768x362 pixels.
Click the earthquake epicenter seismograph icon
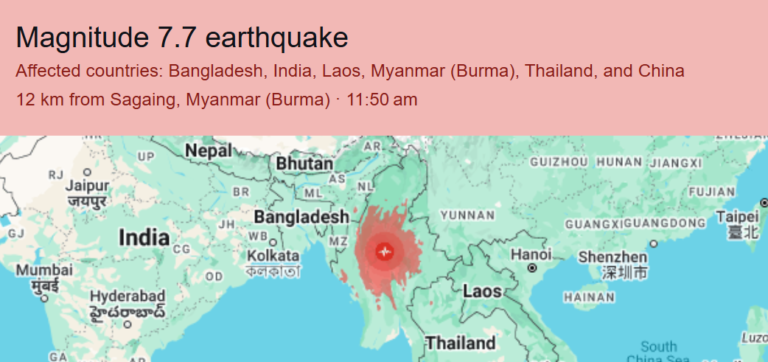click(x=385, y=252)
